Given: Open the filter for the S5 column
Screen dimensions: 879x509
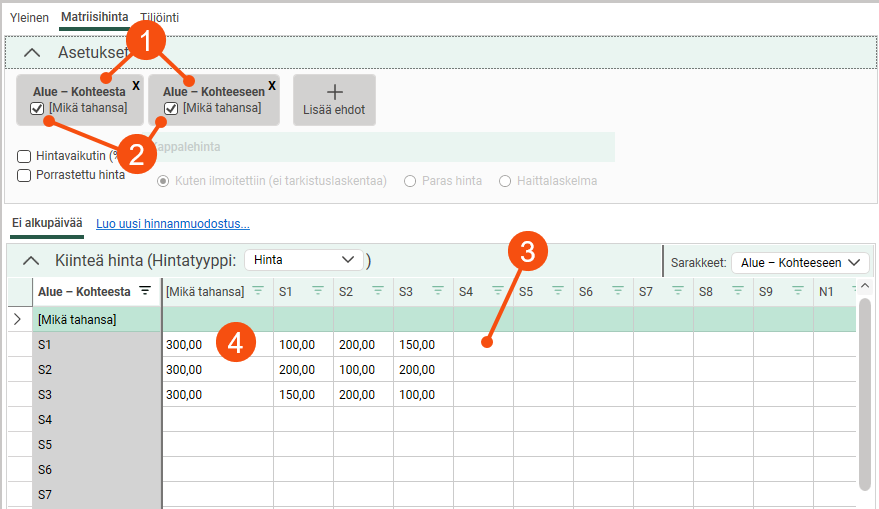Looking at the screenshot, I should [x=558, y=291].
